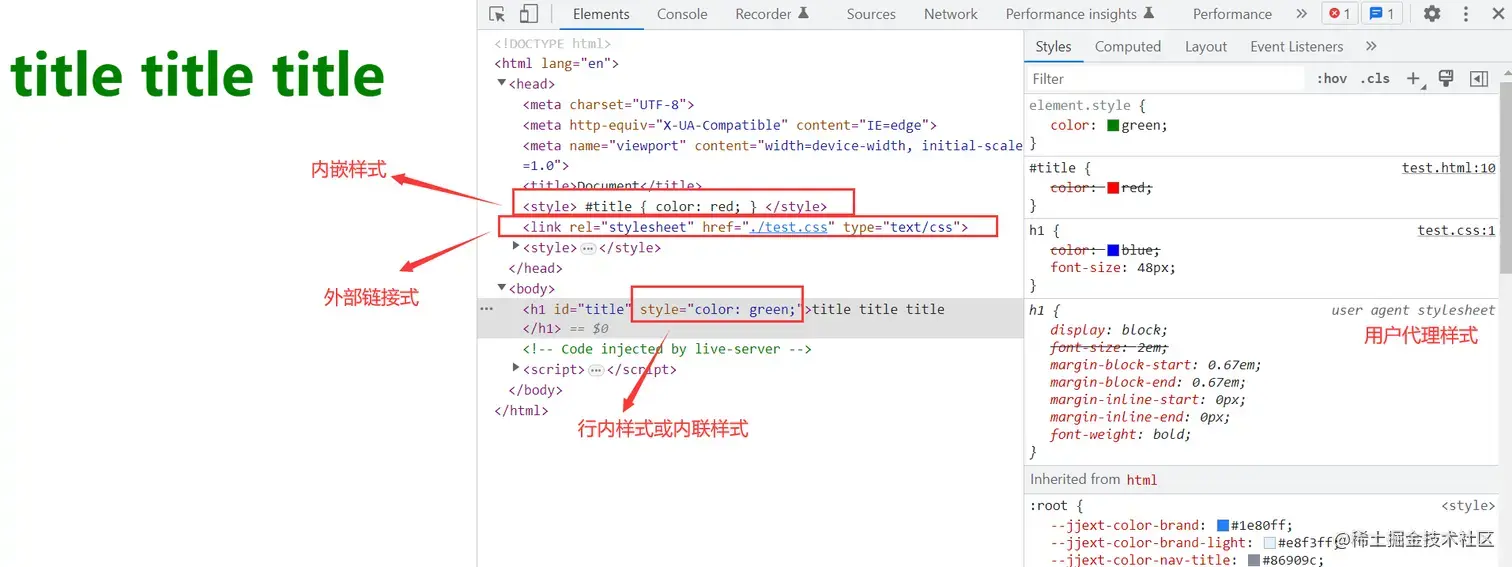Viewport: 1512px width, 567px height.
Task: Collapse the head element node
Action: [502, 84]
